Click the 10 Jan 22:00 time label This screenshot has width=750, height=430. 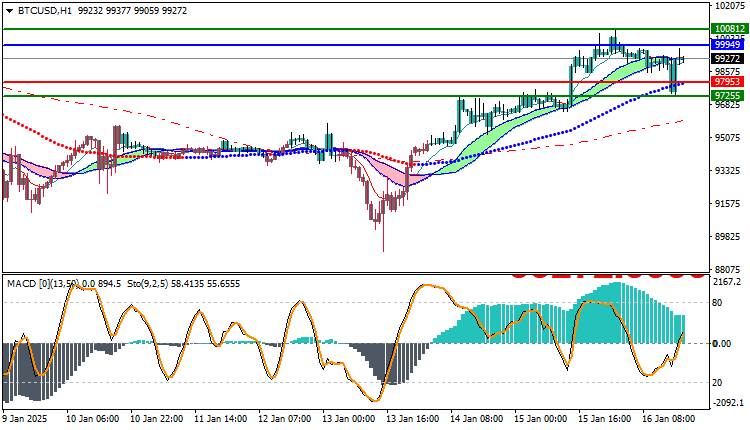tap(156, 419)
